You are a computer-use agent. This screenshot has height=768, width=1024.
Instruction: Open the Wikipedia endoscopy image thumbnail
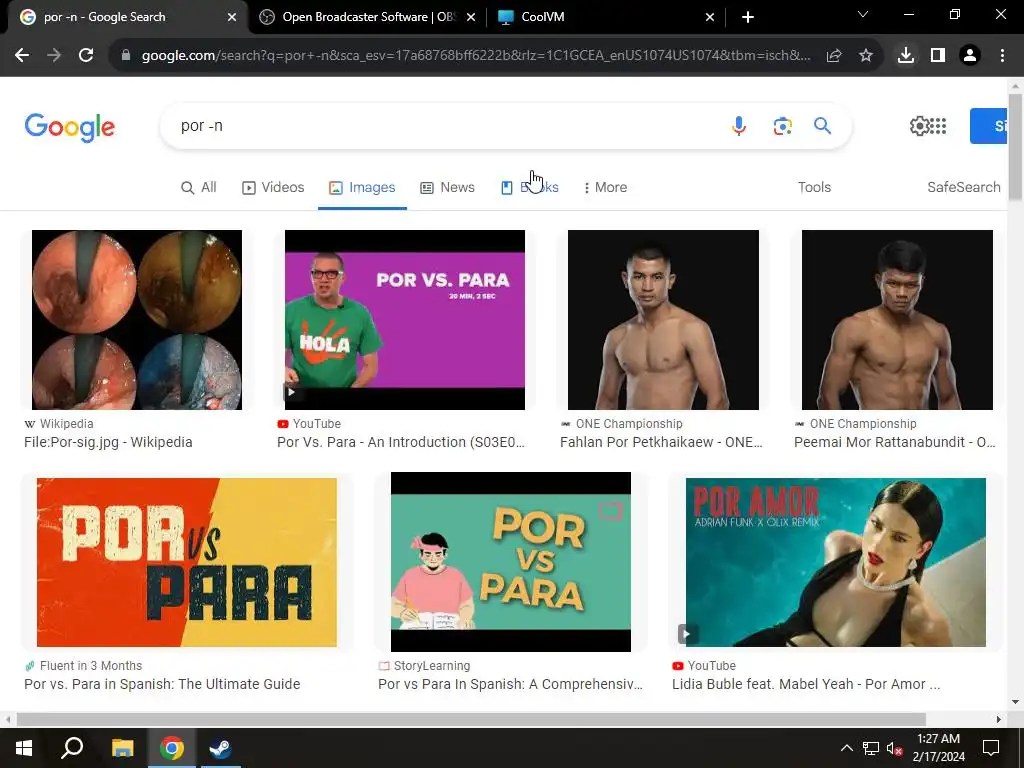pyautogui.click(x=136, y=320)
